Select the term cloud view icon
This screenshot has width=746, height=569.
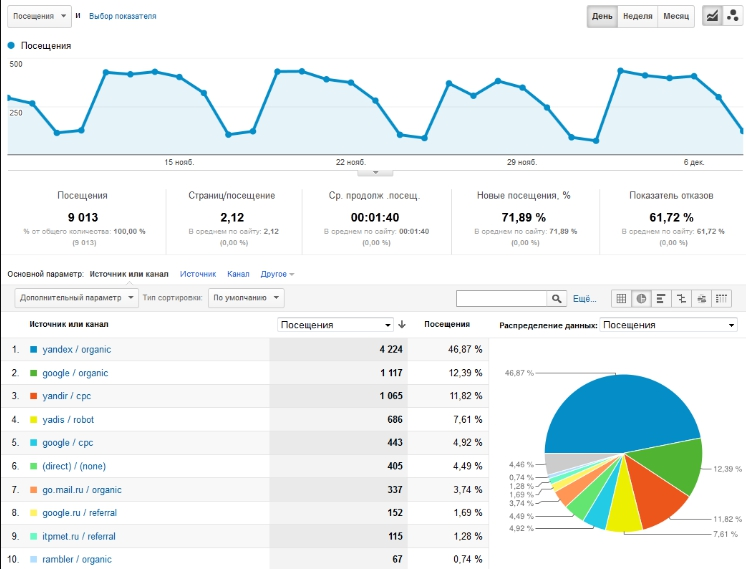[x=701, y=298]
